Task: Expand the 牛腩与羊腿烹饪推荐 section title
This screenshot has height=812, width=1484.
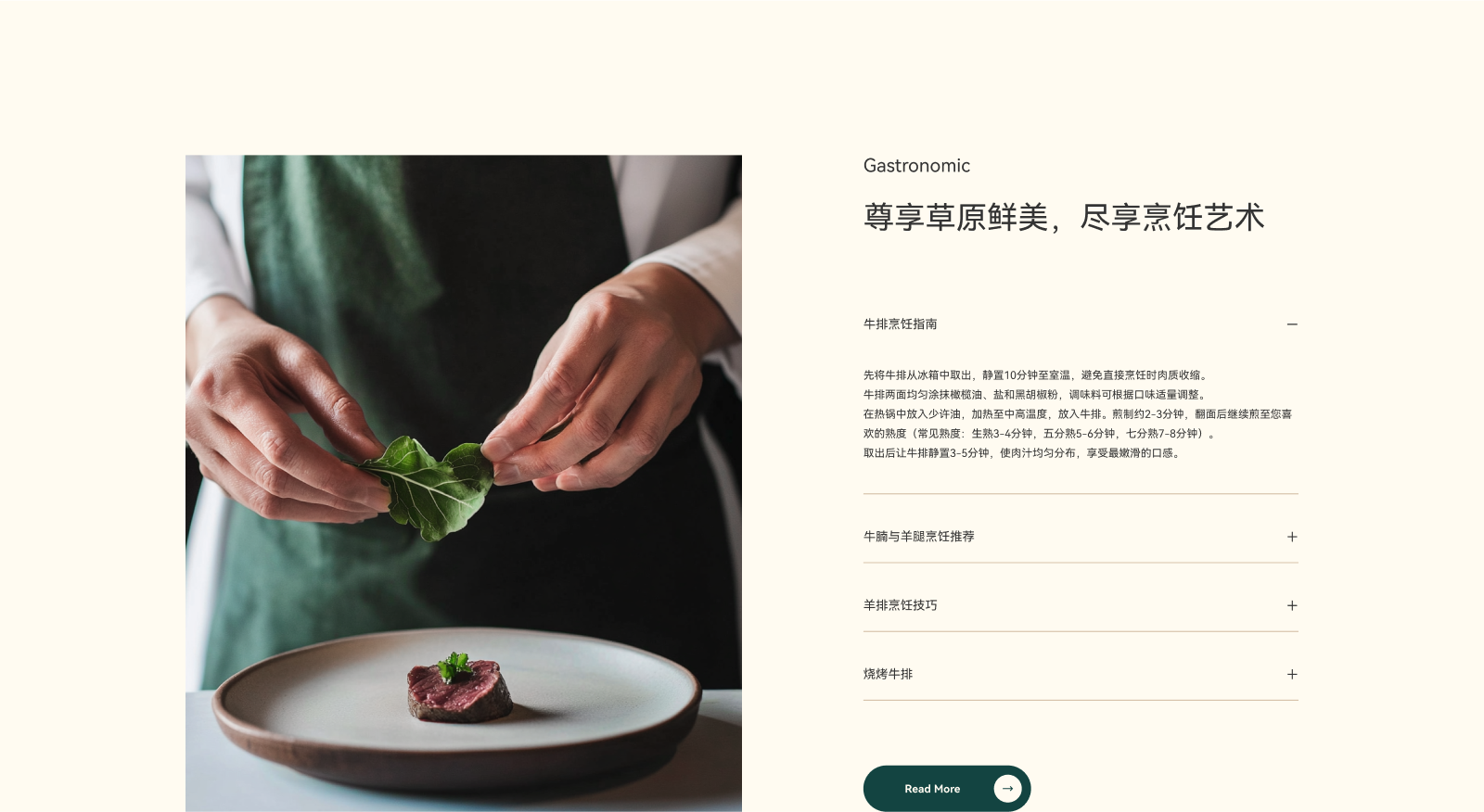Action: pos(918,537)
